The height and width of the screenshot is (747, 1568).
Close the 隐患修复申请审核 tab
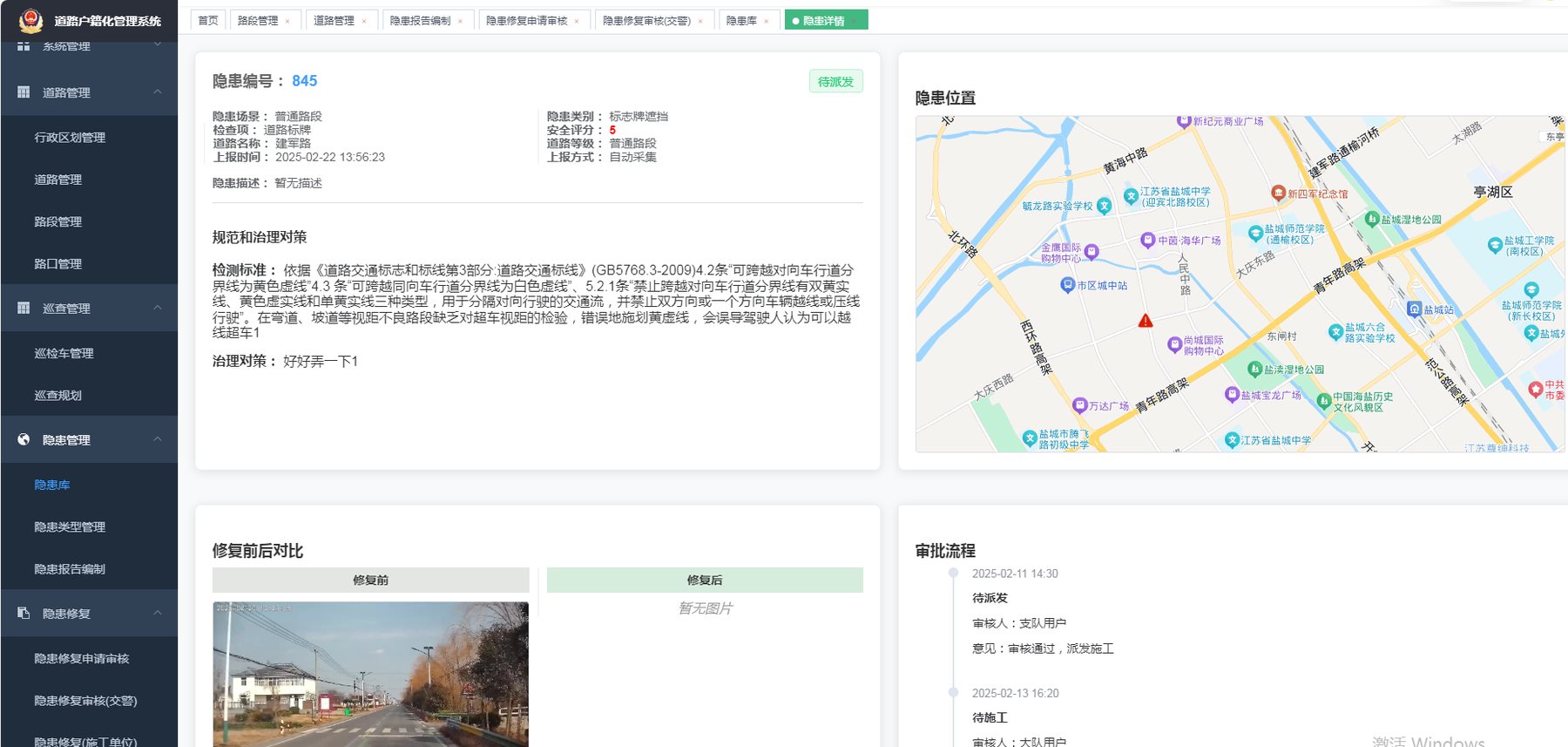(577, 21)
